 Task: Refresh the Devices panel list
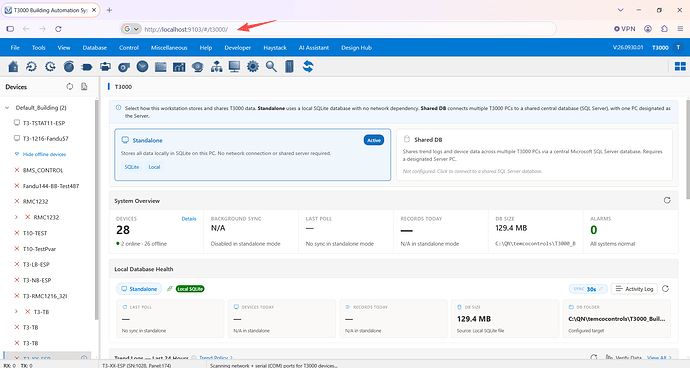pos(70,87)
